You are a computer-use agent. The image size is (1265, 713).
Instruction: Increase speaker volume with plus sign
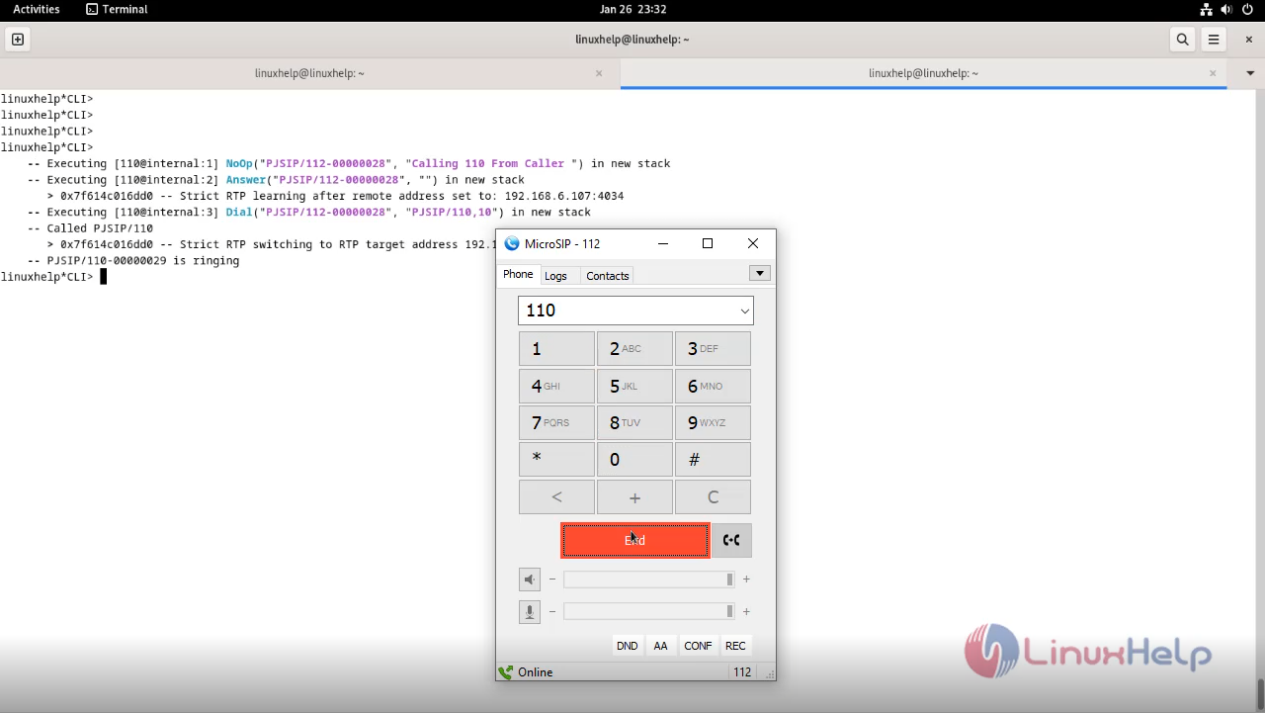click(x=746, y=580)
